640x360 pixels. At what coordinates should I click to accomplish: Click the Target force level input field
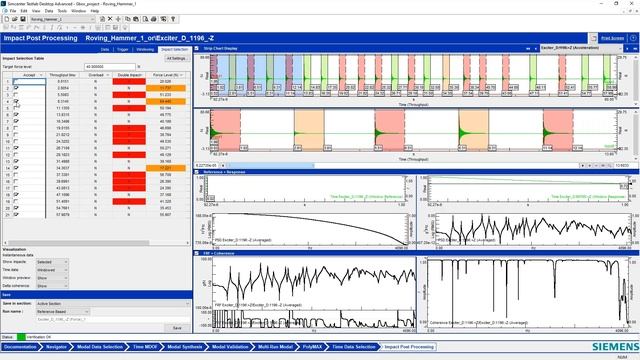click(109, 67)
